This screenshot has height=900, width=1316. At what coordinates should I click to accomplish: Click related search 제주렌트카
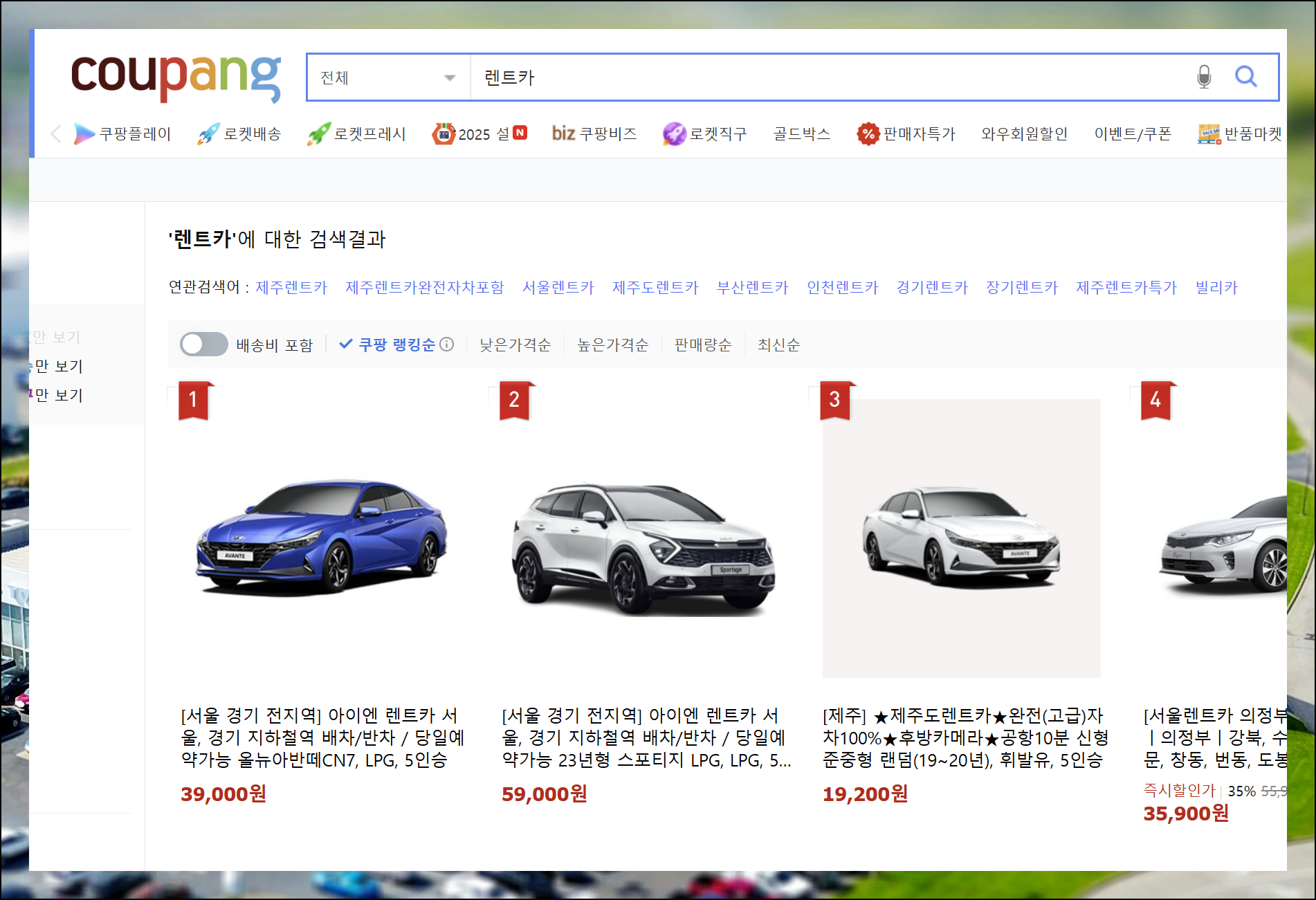pos(291,287)
